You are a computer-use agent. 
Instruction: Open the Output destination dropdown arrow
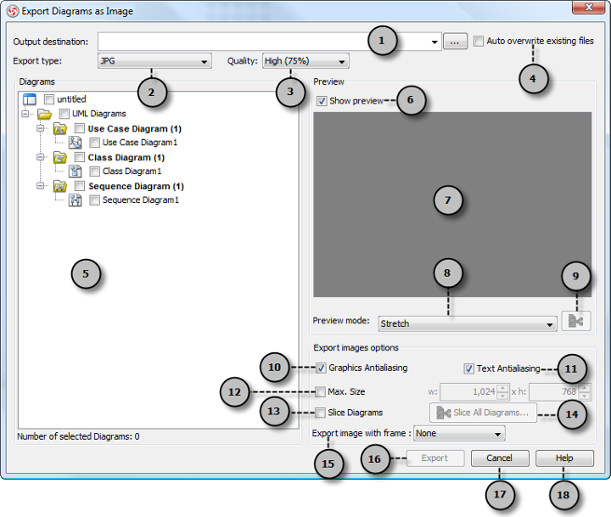coord(434,42)
